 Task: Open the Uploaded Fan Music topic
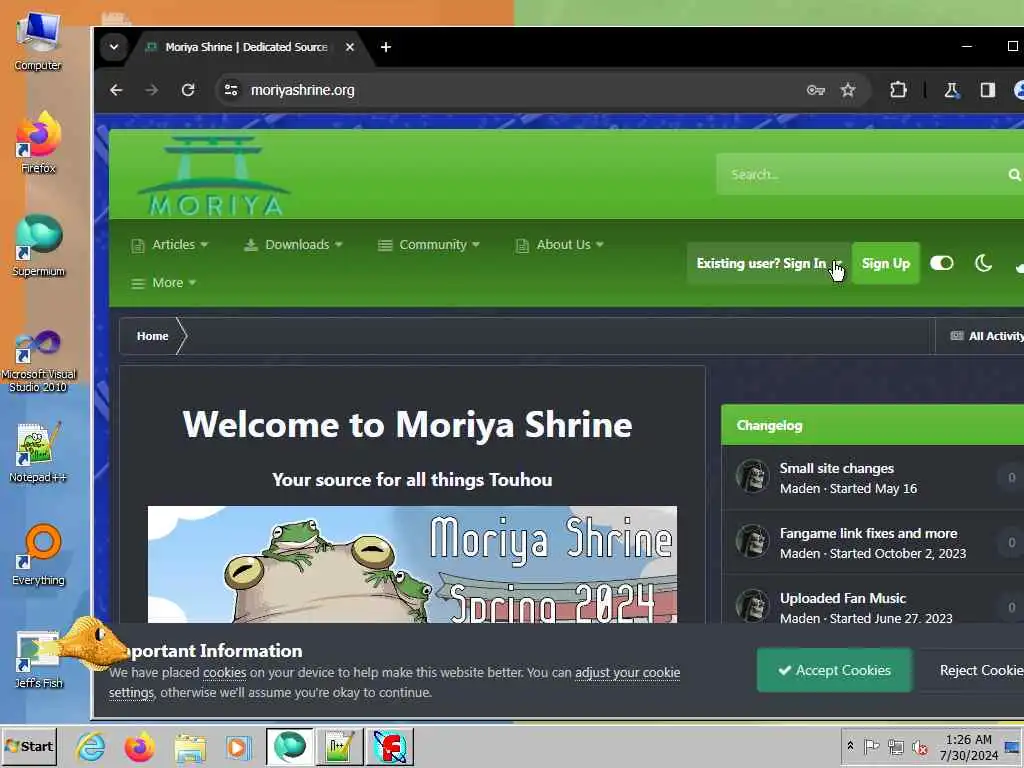(842, 598)
